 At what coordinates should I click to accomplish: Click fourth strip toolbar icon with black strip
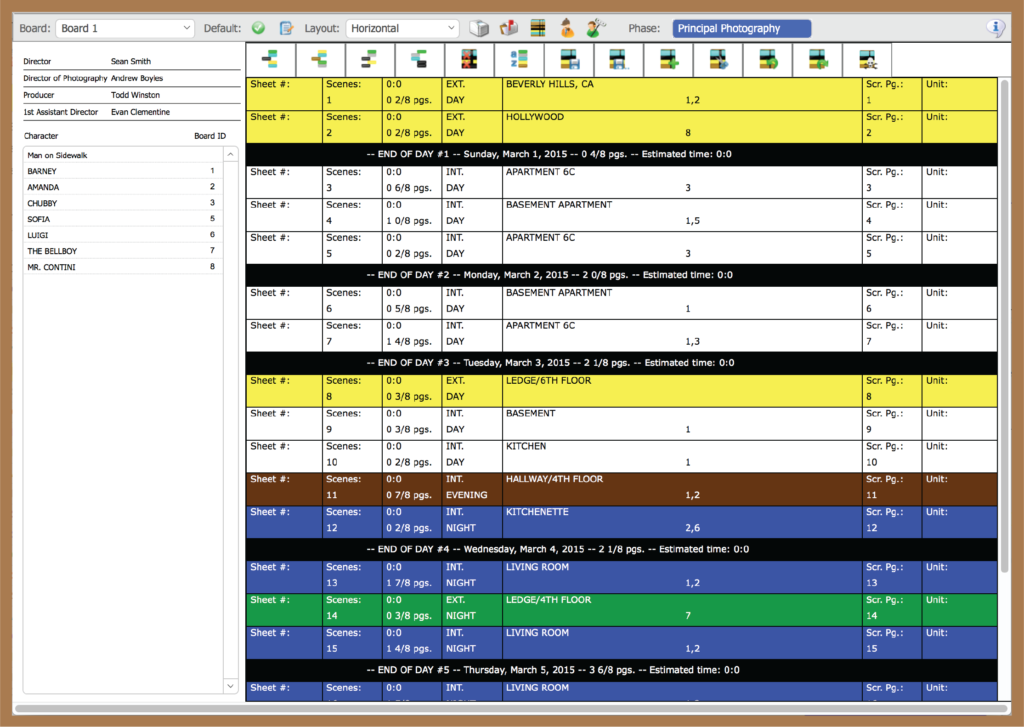pos(419,59)
